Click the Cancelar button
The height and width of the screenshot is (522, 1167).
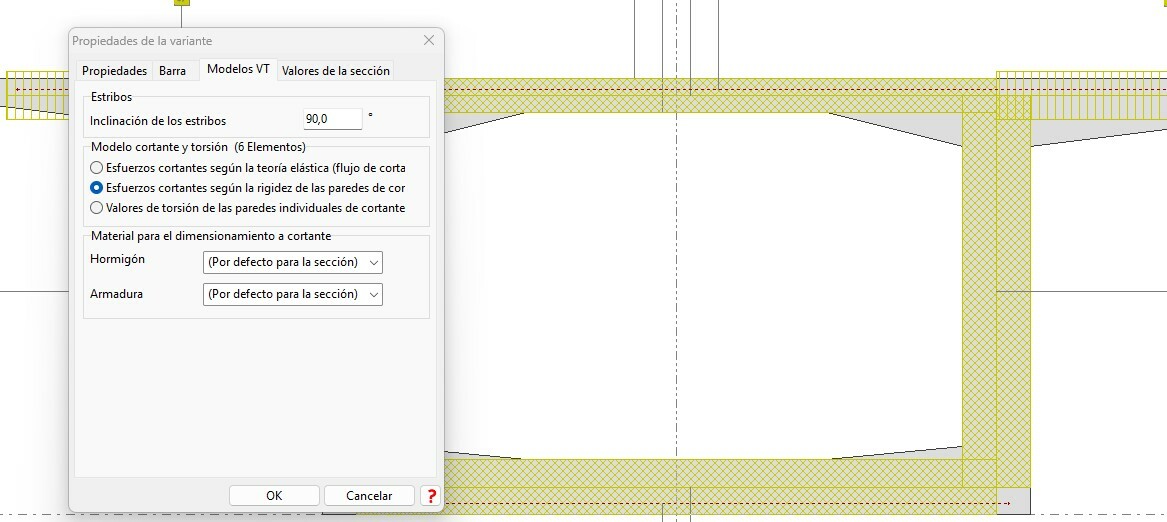click(369, 496)
